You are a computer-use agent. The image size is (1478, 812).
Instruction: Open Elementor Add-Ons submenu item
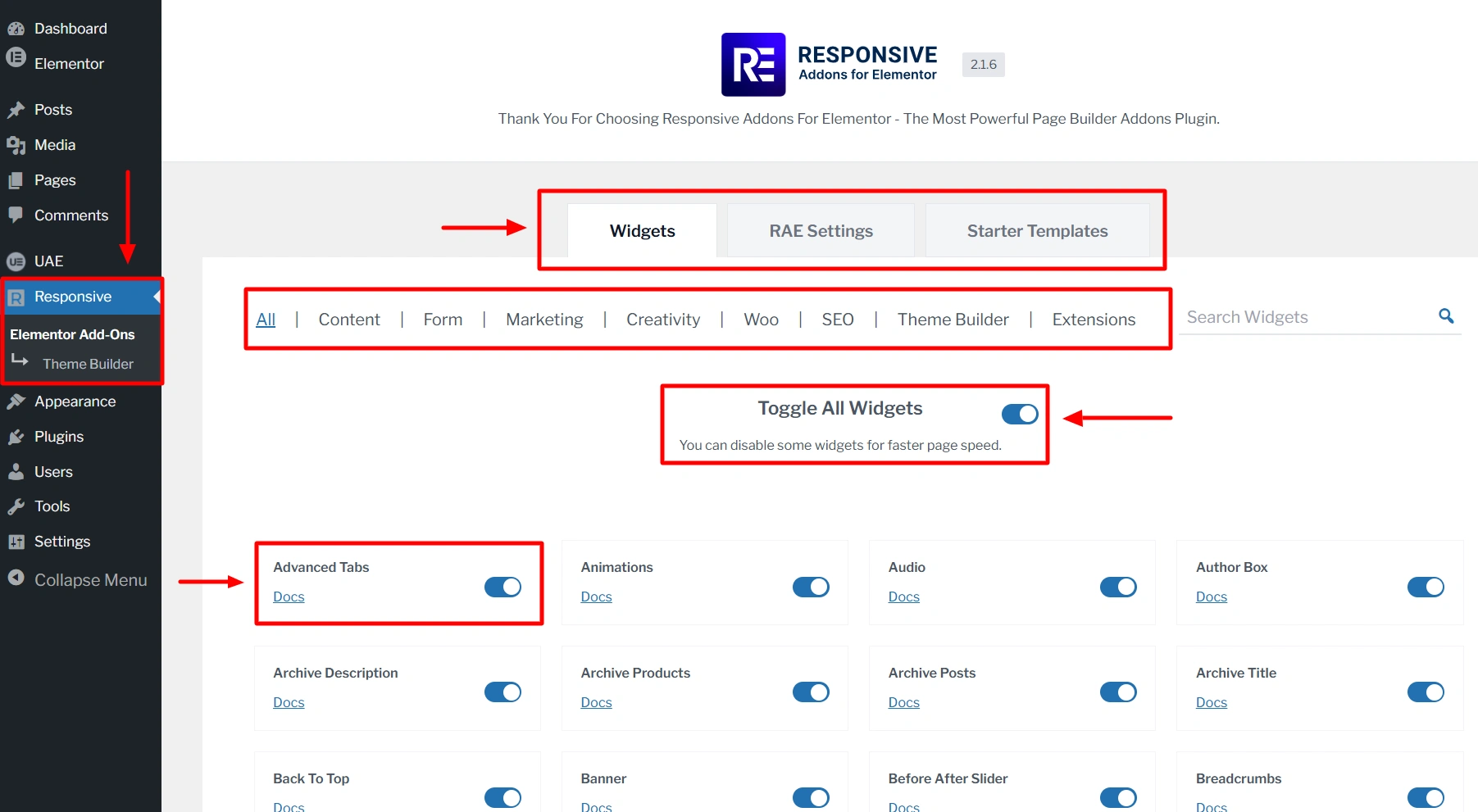72,334
